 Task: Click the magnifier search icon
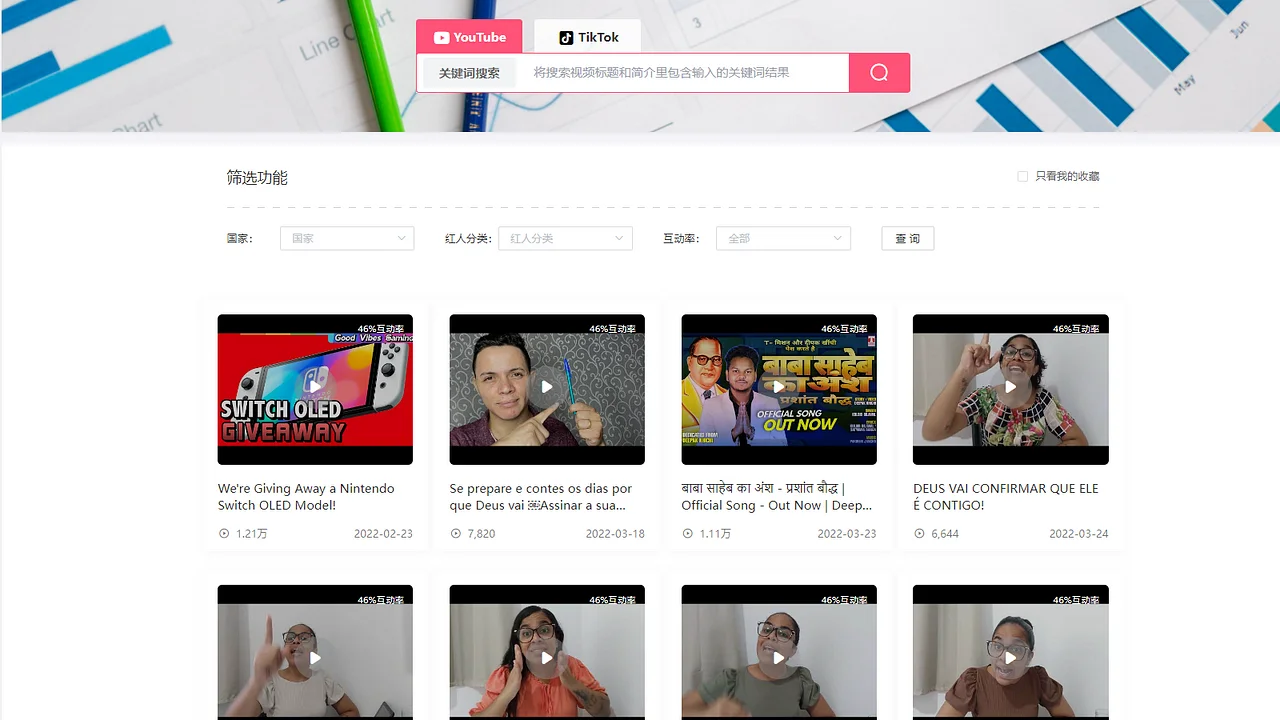click(877, 72)
